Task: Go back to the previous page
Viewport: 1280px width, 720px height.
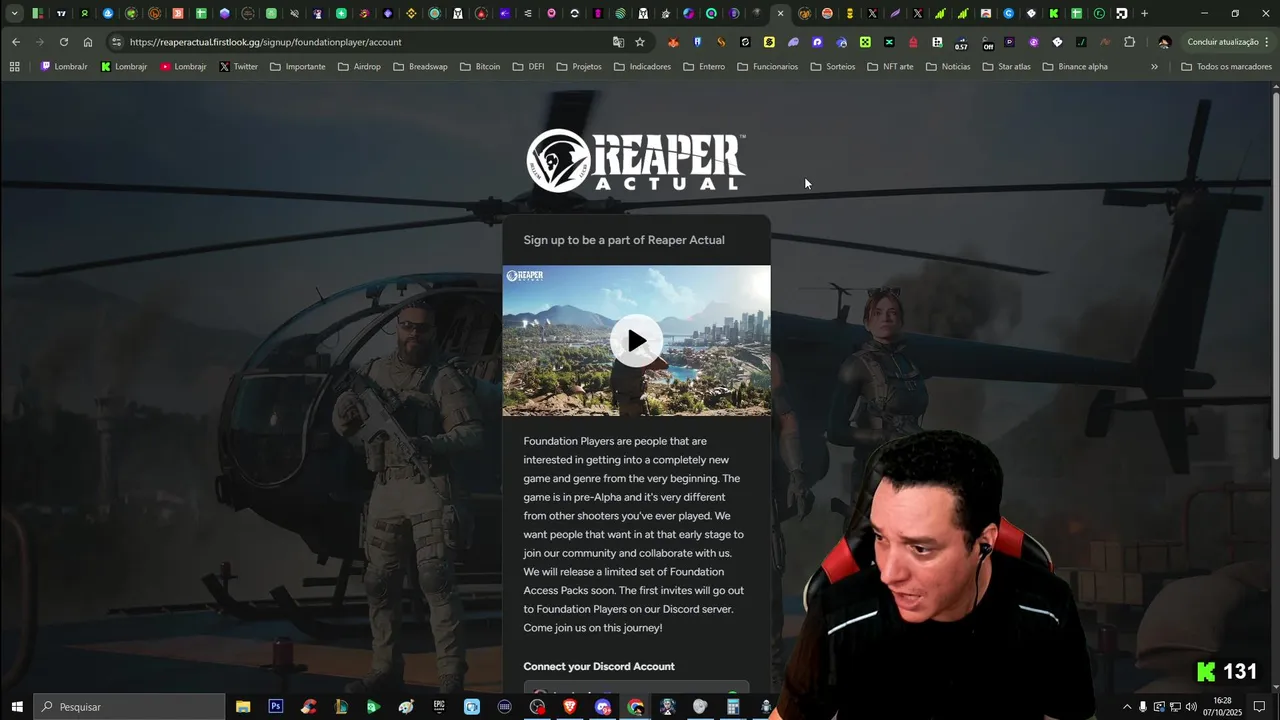Action: coord(16,42)
